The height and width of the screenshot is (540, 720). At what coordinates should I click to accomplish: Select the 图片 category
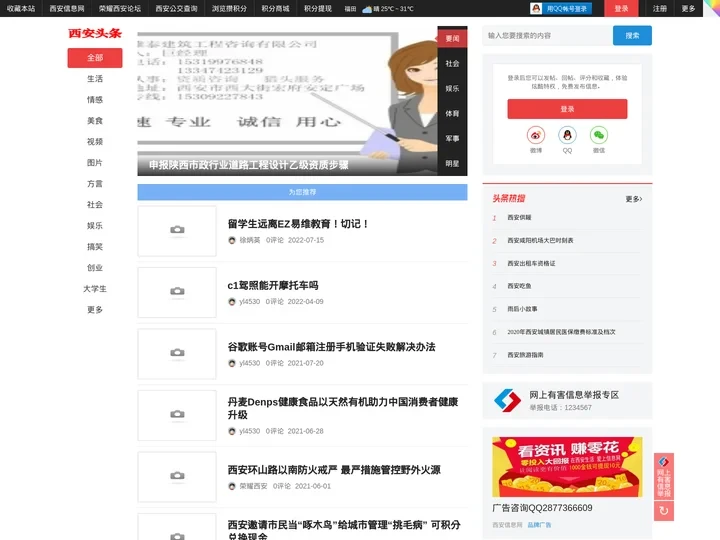95,163
